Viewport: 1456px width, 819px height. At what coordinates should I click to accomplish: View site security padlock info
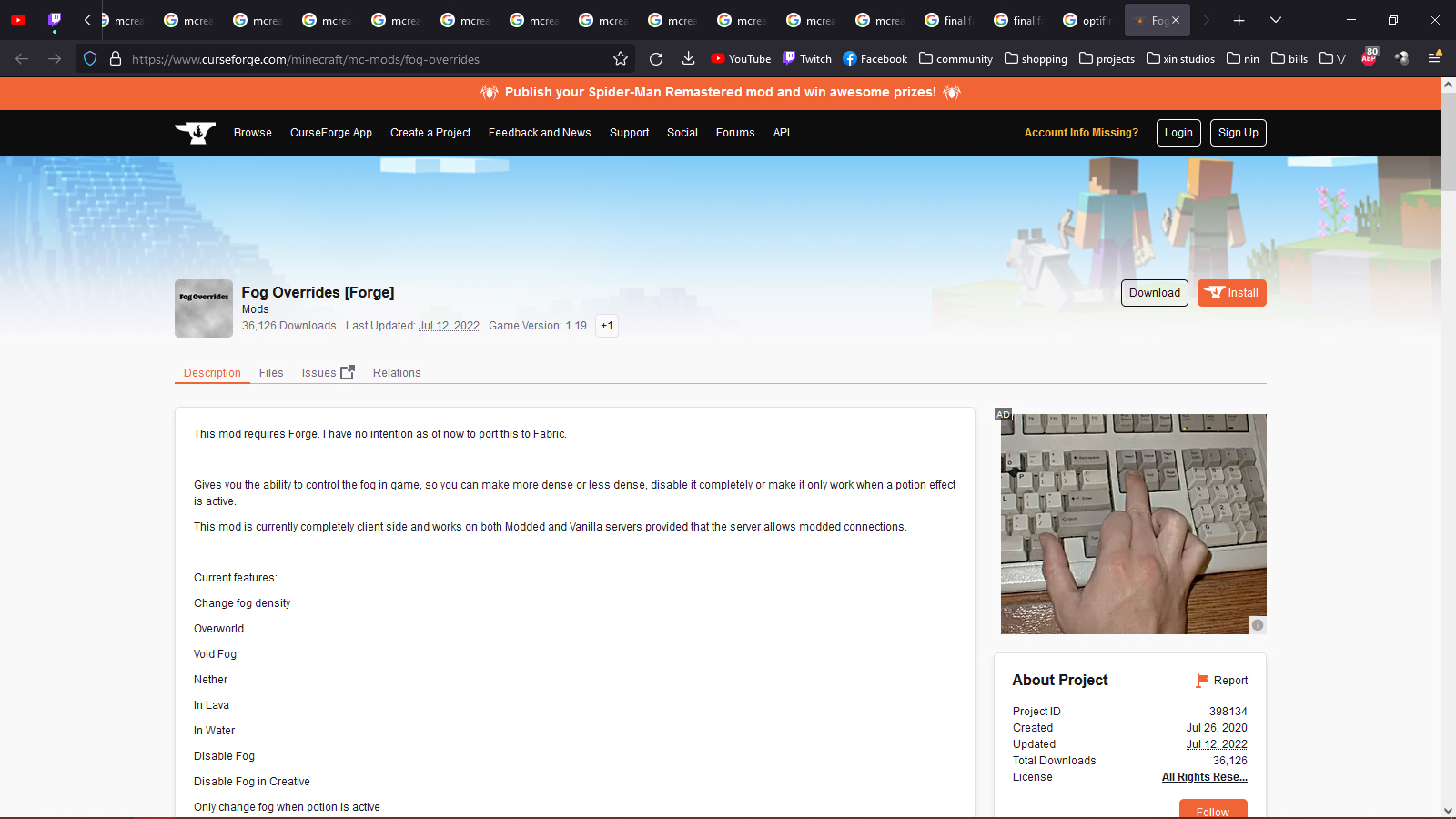(x=116, y=59)
